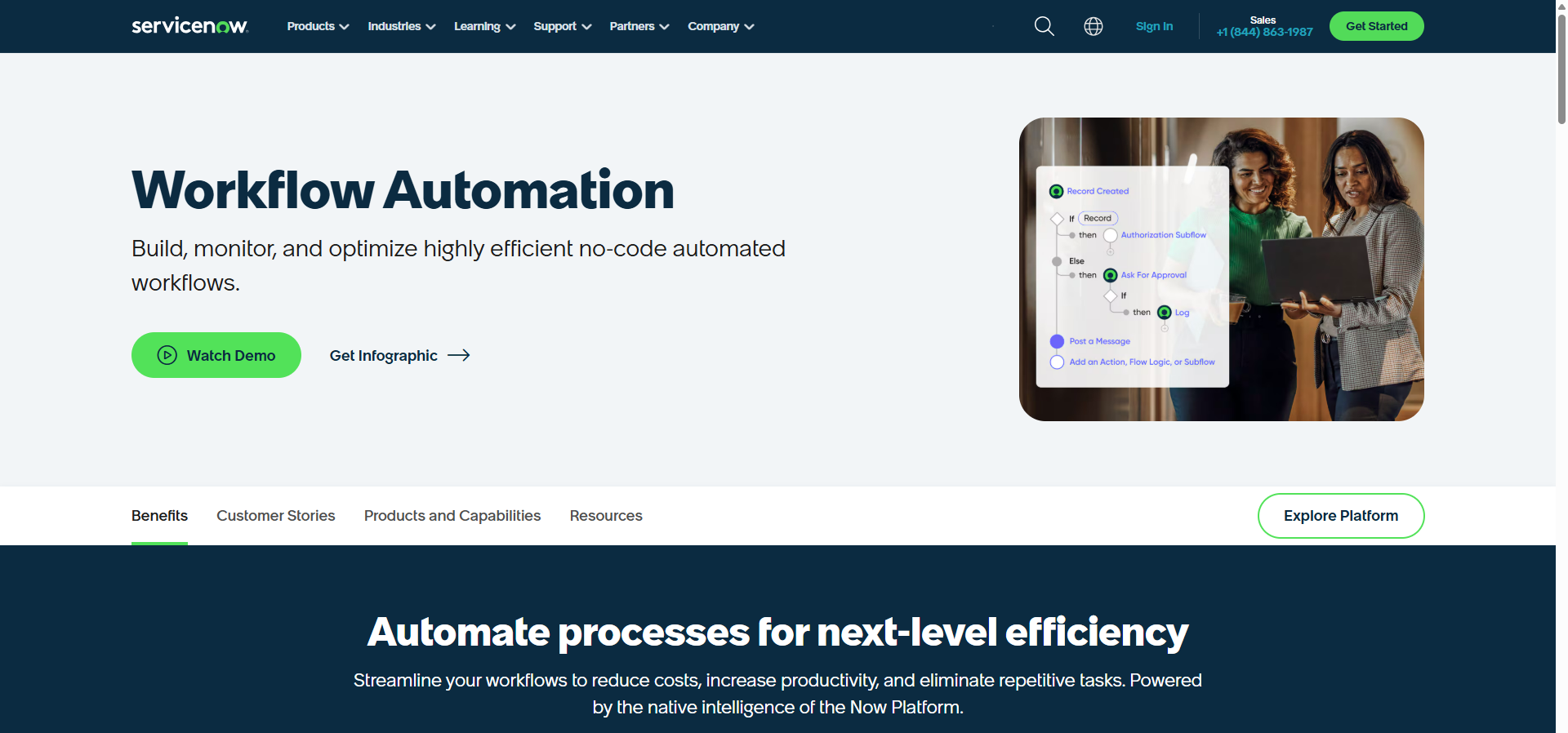Click the Get Started button
This screenshot has height=733, width=1568.
click(1376, 26)
